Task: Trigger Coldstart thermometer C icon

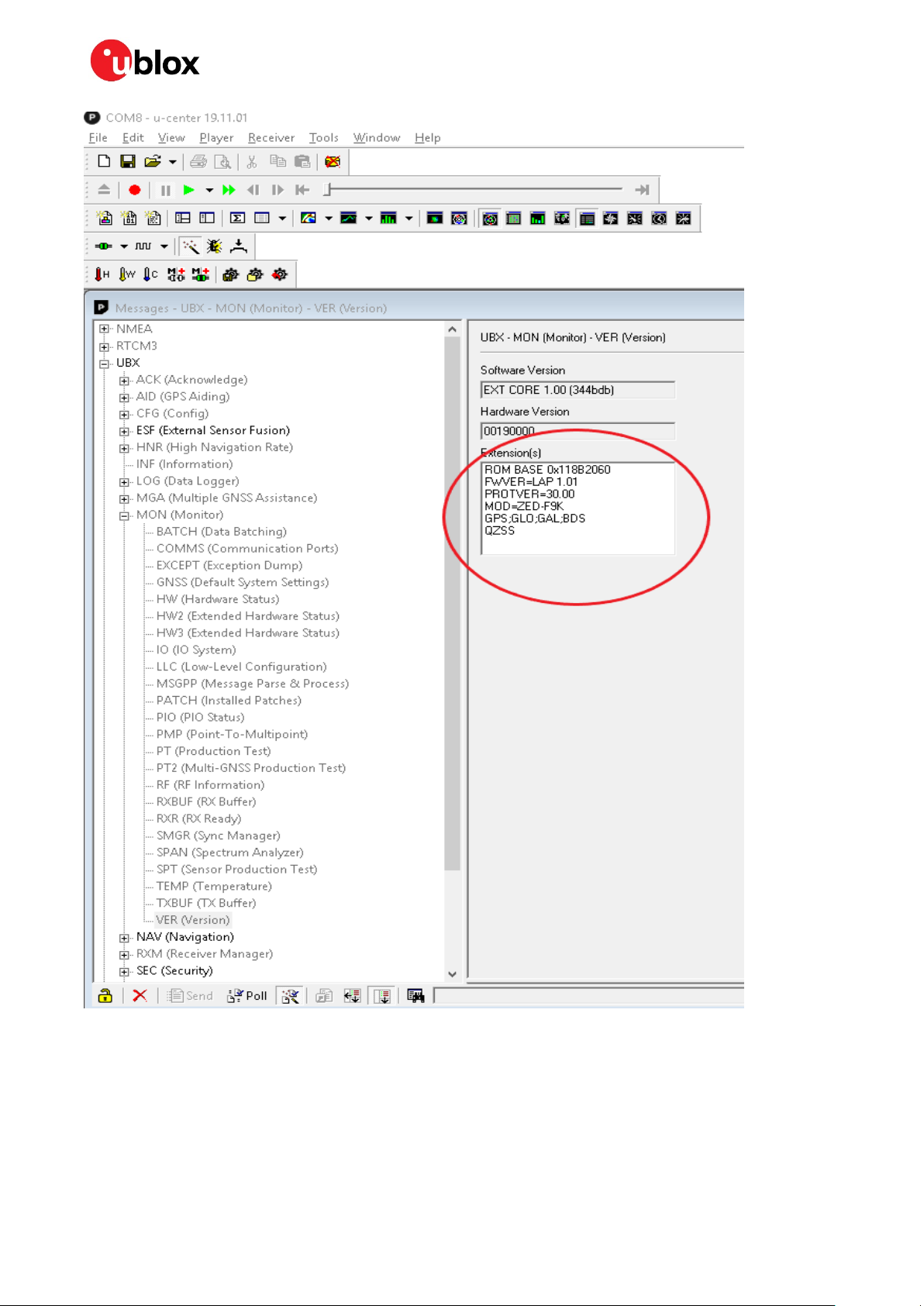Action: [x=151, y=274]
